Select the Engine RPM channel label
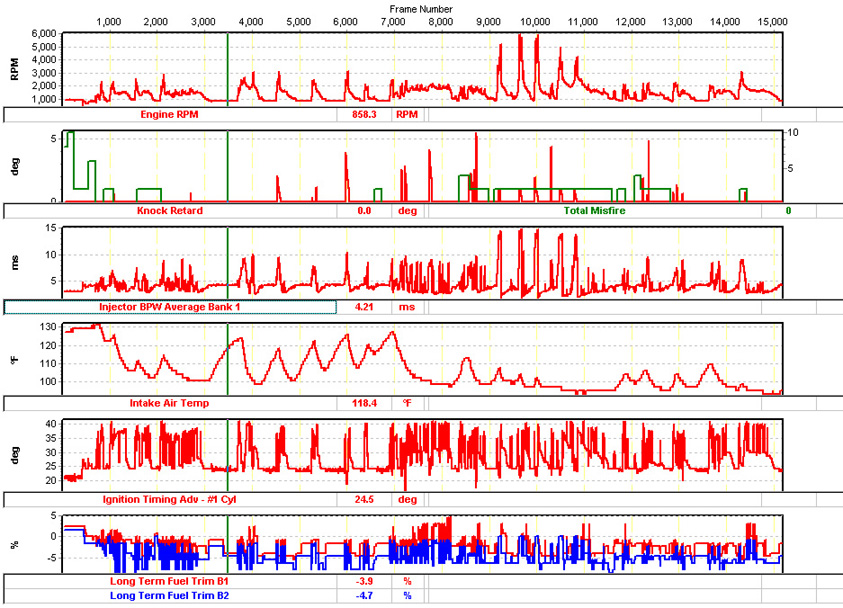The image size is (843, 608). (x=170, y=115)
